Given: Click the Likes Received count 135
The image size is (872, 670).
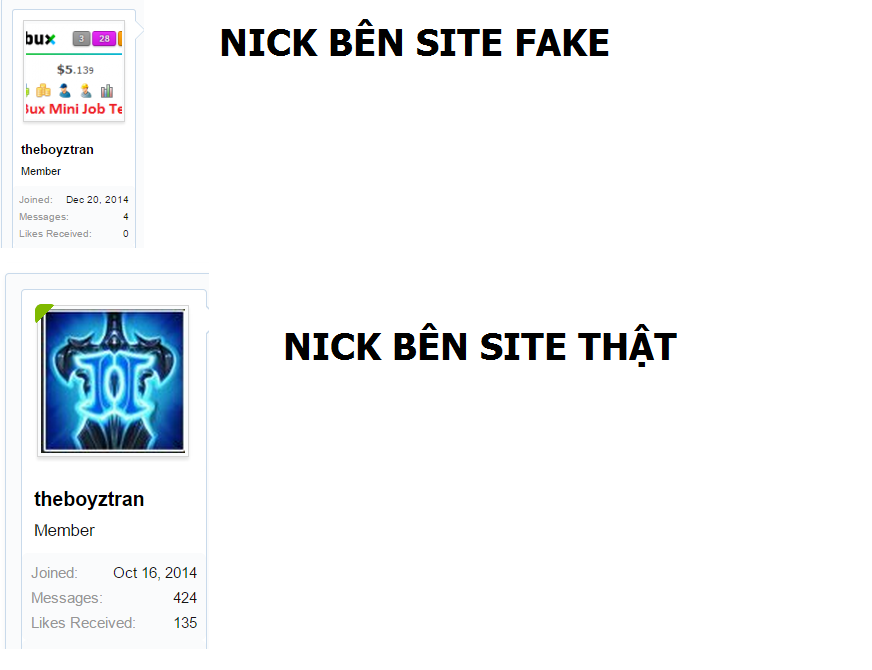Looking at the screenshot, I should tap(185, 623).
